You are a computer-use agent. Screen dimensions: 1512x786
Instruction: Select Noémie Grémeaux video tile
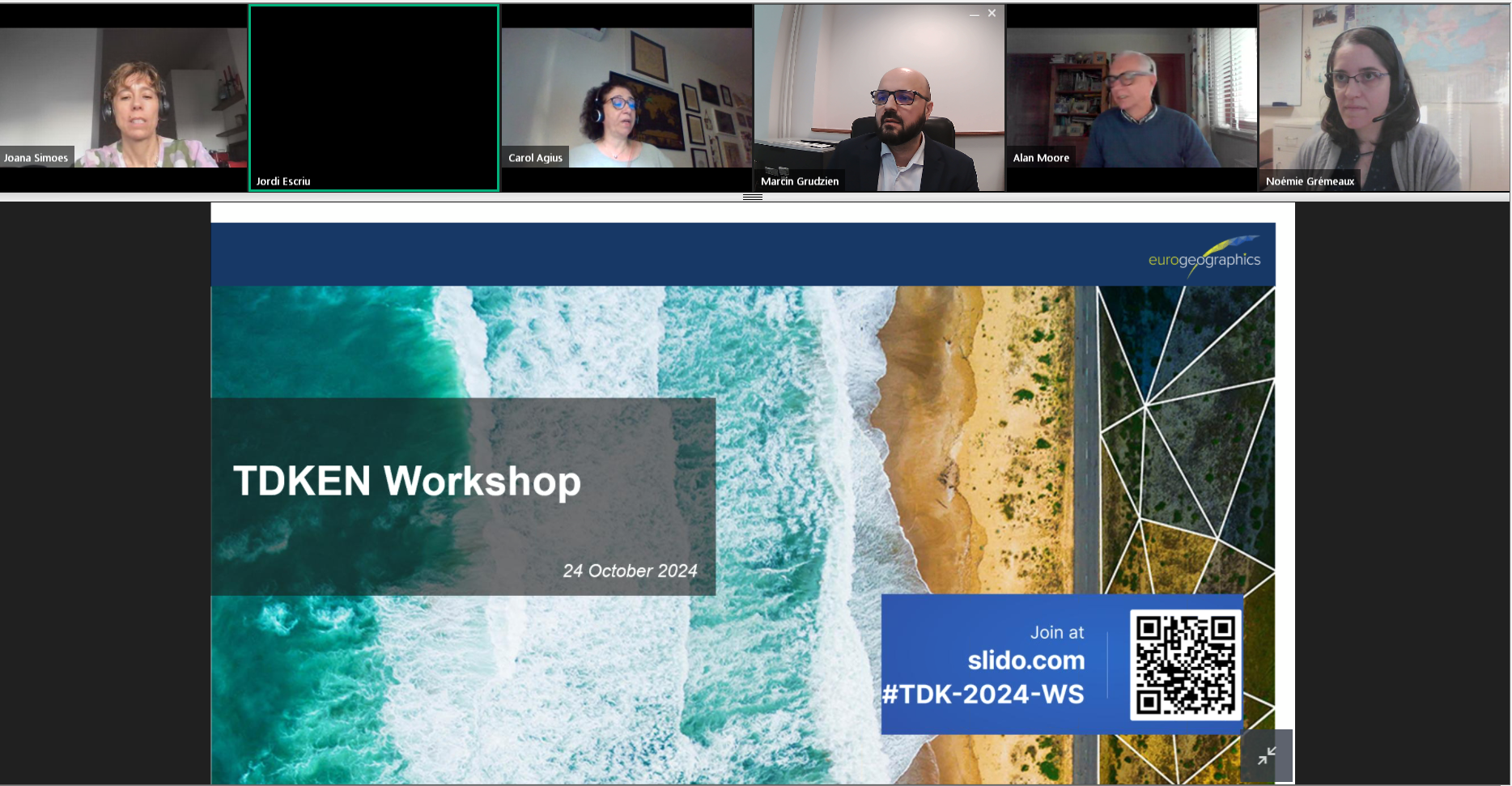pyautogui.click(x=1384, y=97)
